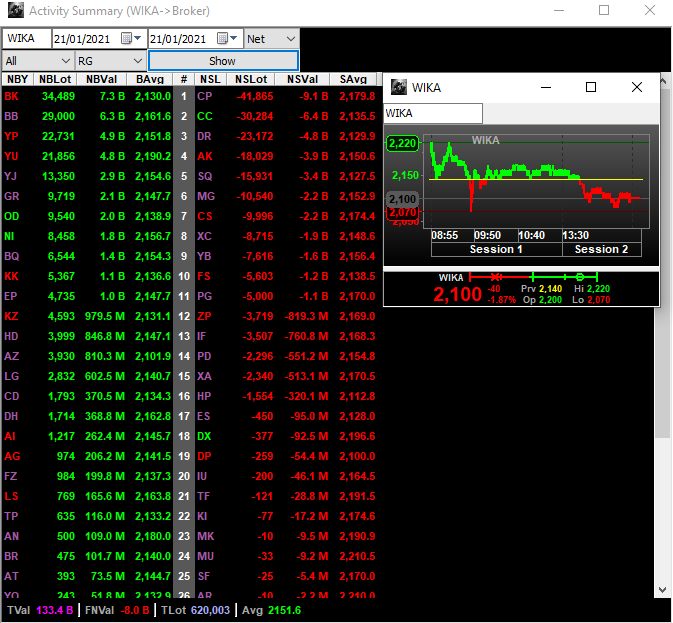Select seller broker CP

click(205, 96)
